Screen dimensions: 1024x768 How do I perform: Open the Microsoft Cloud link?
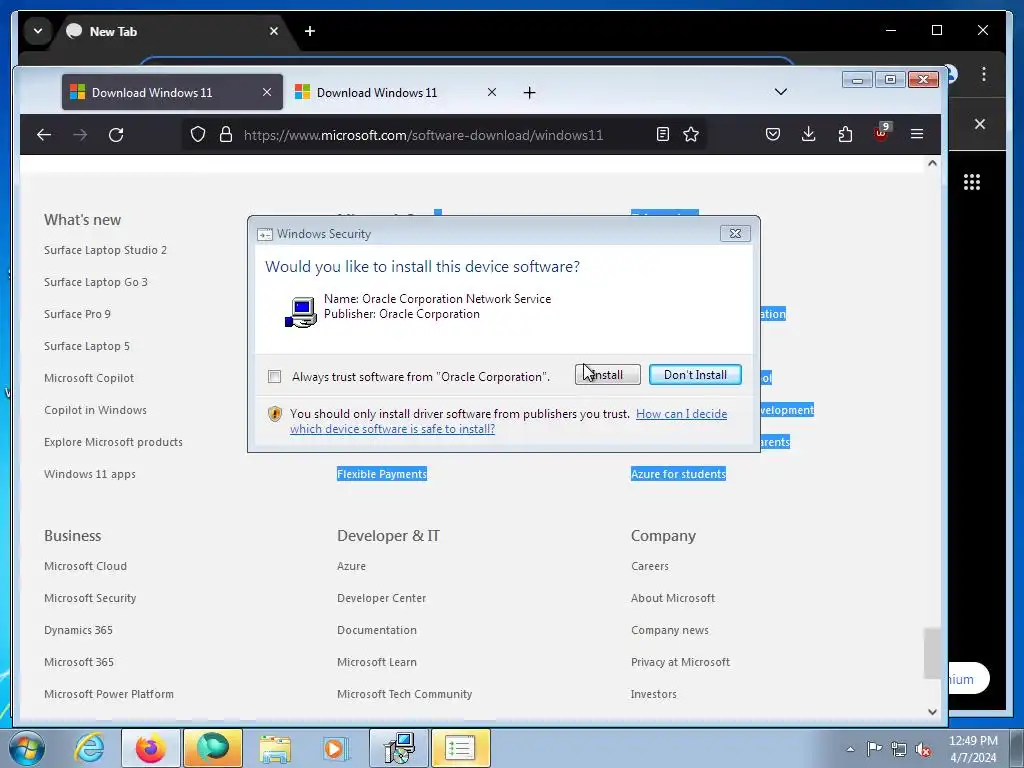tap(86, 566)
